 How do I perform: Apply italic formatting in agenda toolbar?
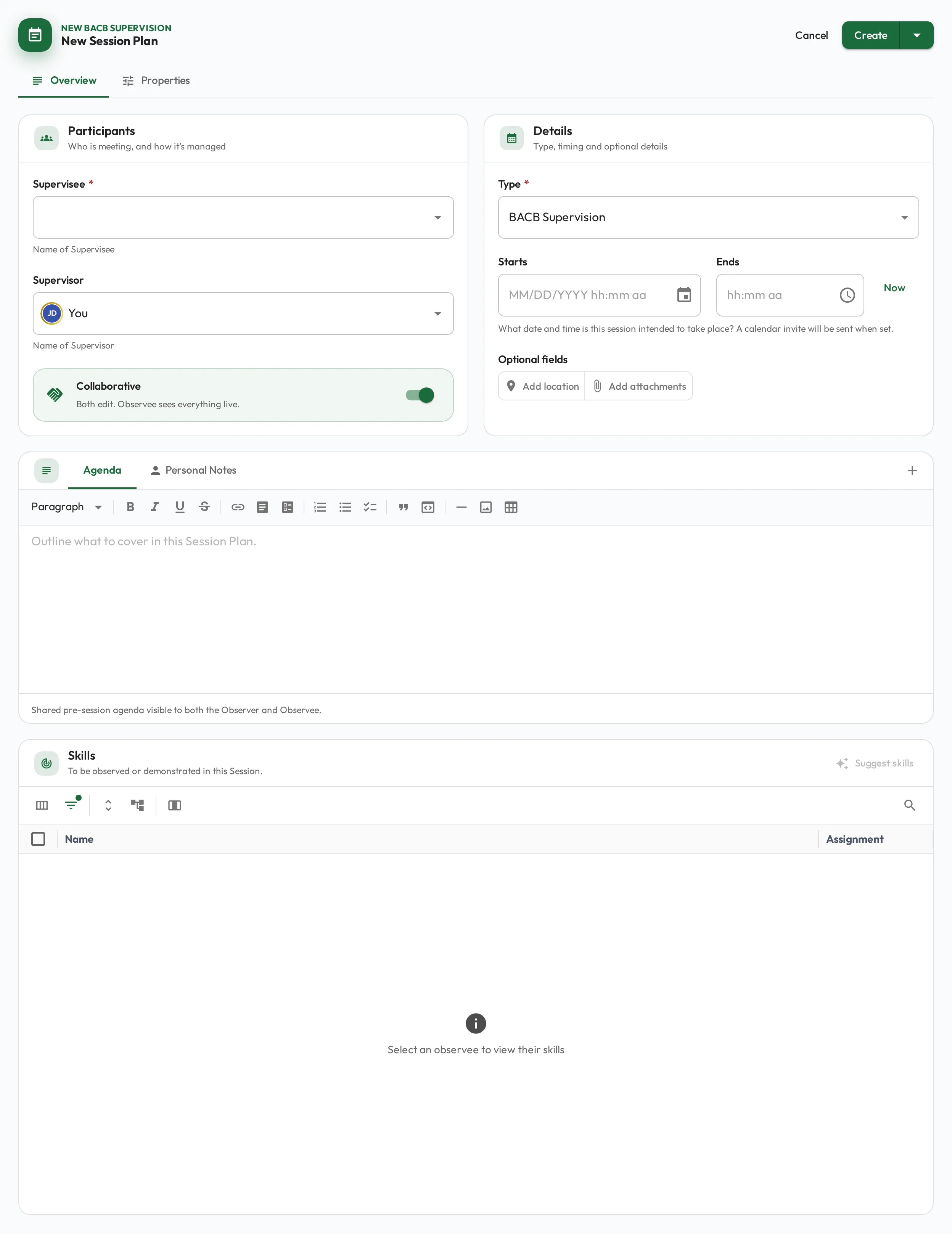click(155, 507)
